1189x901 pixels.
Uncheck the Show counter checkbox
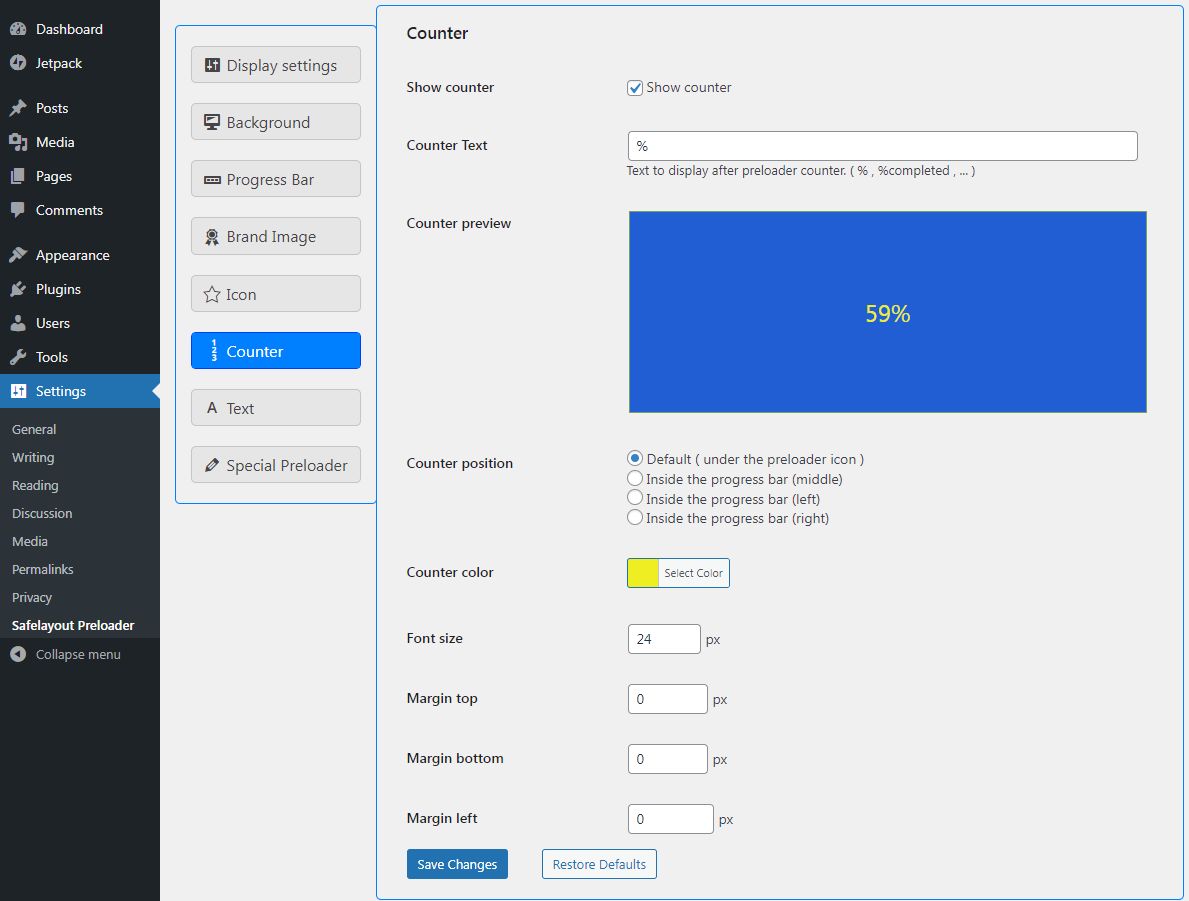click(635, 88)
